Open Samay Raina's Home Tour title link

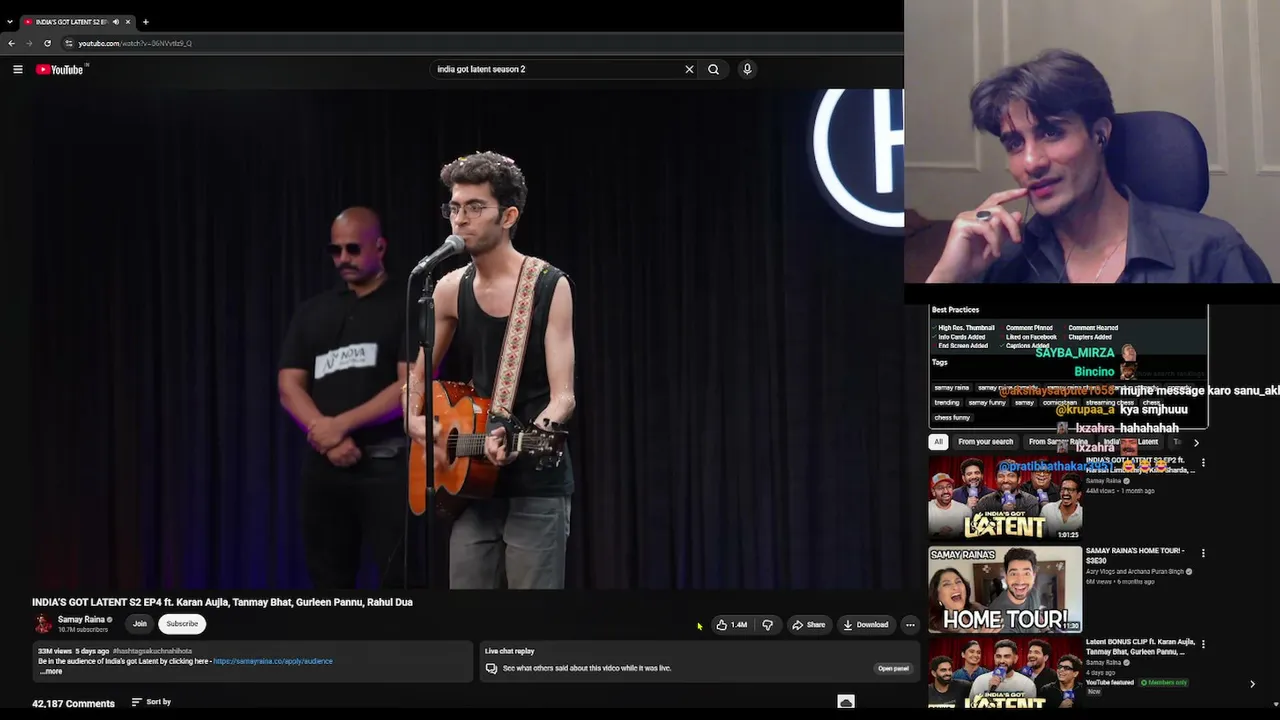point(1135,555)
